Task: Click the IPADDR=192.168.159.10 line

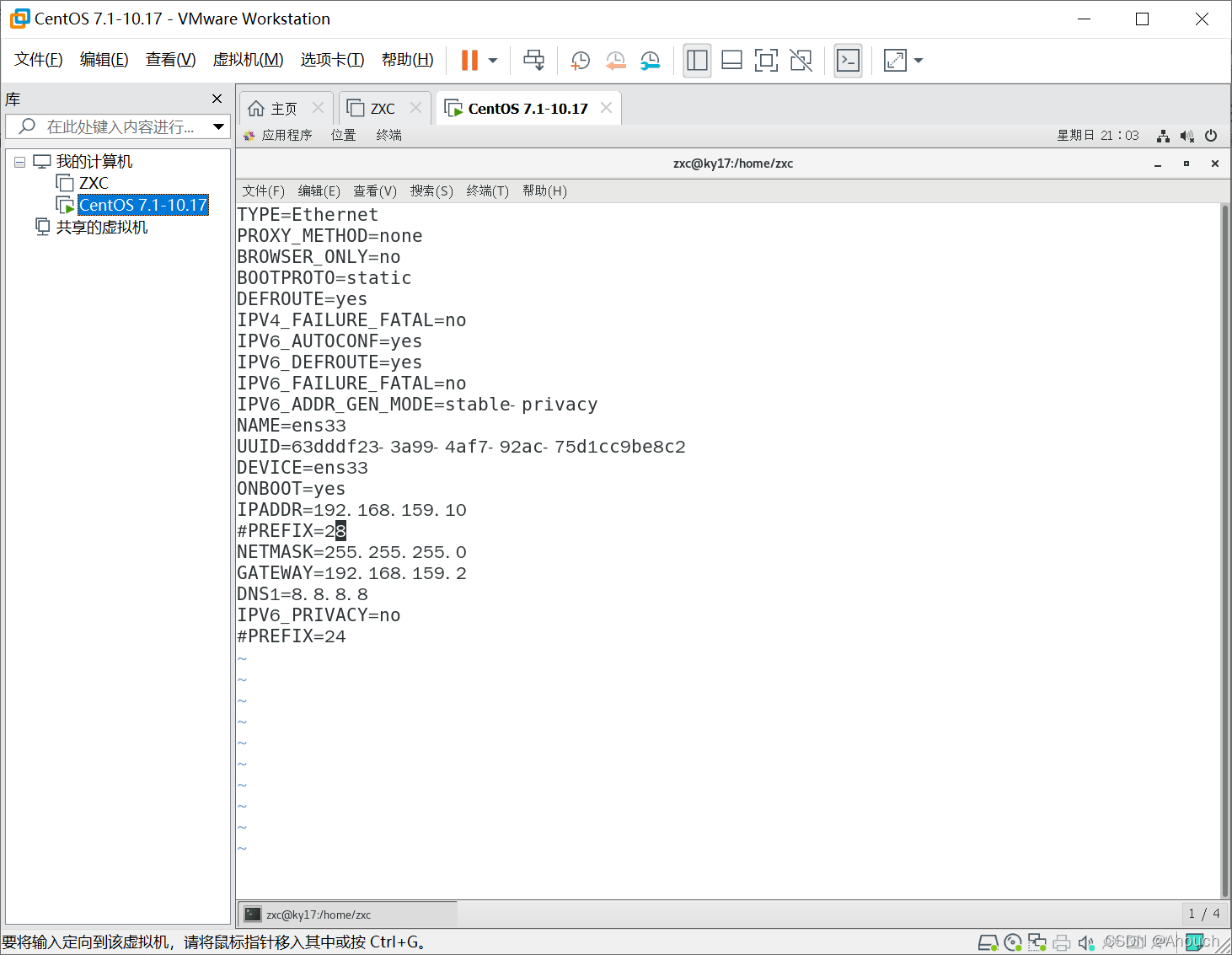Action: [351, 510]
